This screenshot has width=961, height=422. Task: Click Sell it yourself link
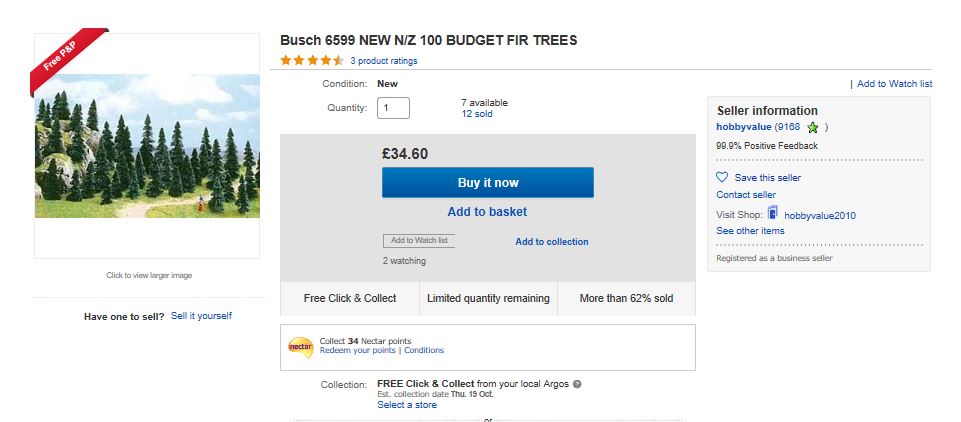(x=201, y=316)
